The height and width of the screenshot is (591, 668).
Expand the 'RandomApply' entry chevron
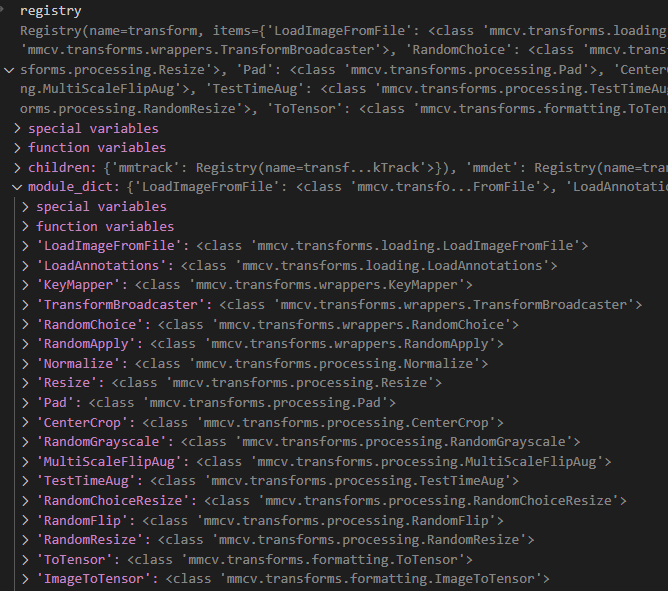(26, 344)
